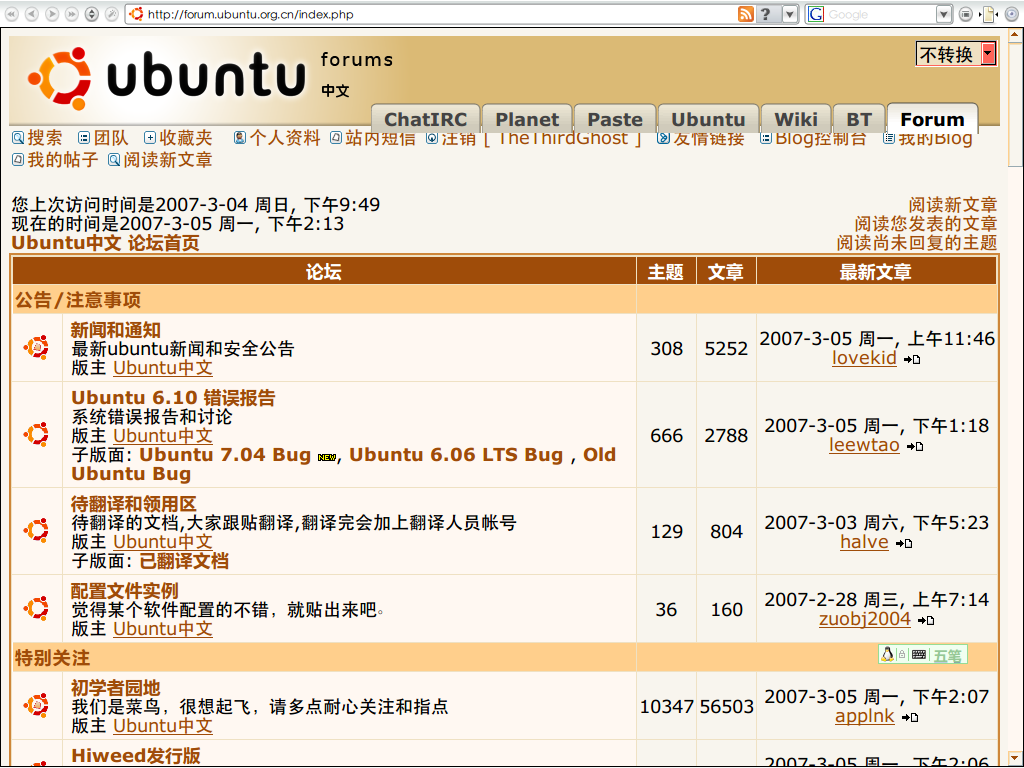Click the Google search engine icon
The image size is (1024, 768).
pyautogui.click(x=816, y=14)
